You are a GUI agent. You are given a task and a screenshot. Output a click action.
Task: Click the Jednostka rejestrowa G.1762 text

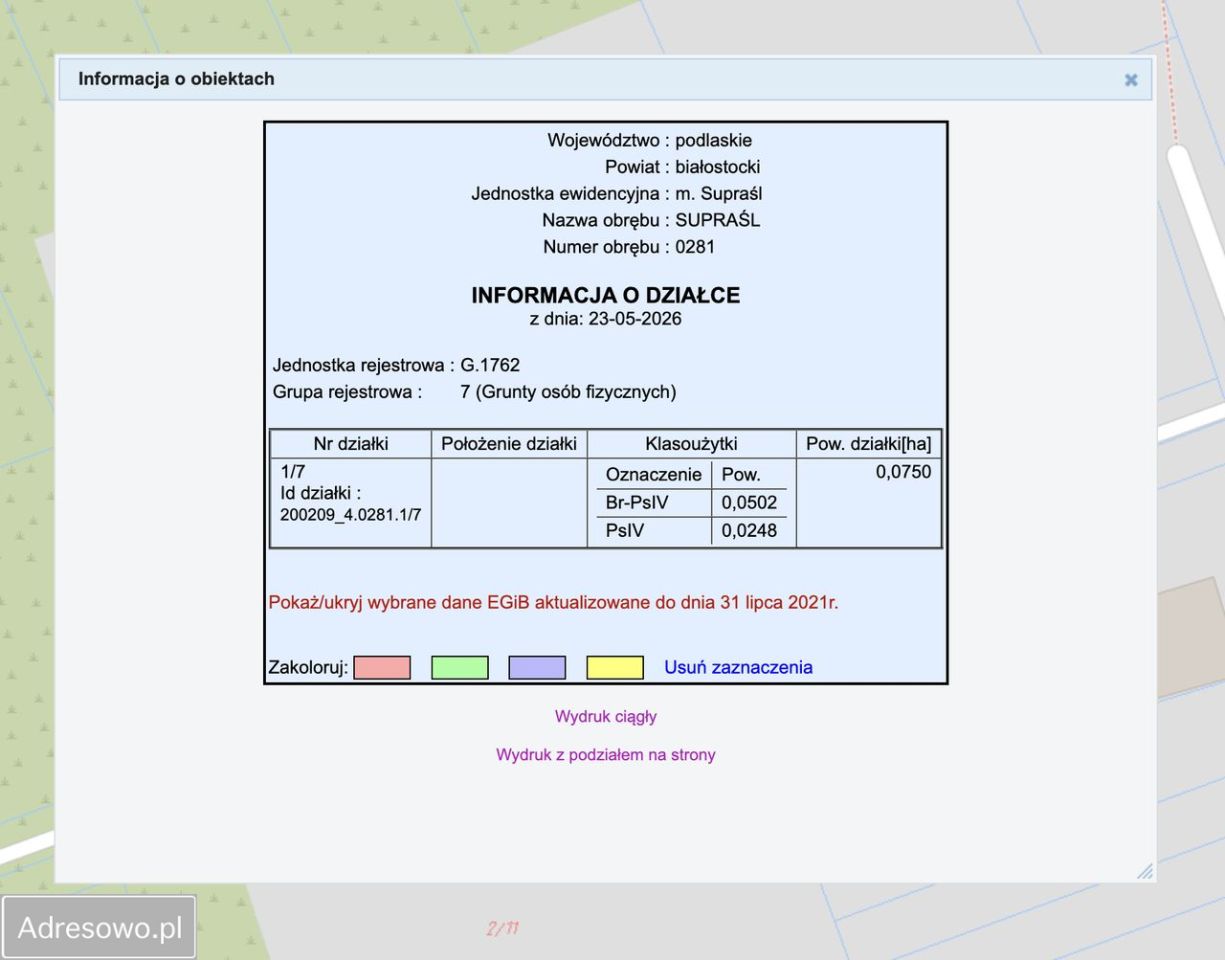click(x=396, y=365)
